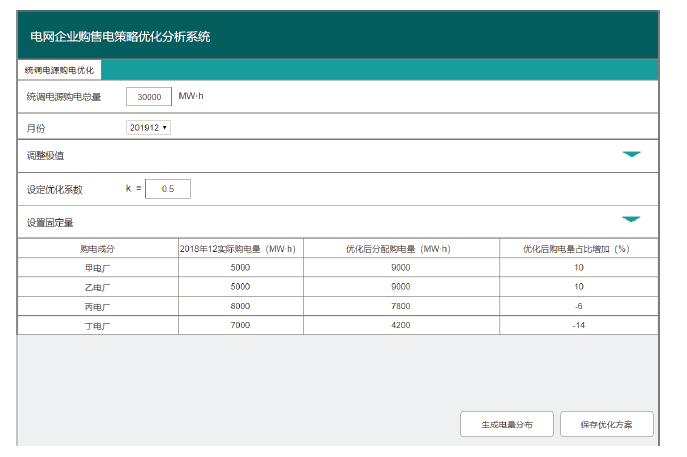Click 5000 in the 甲电厂 row
This screenshot has height=457, width=687.
tap(240, 267)
